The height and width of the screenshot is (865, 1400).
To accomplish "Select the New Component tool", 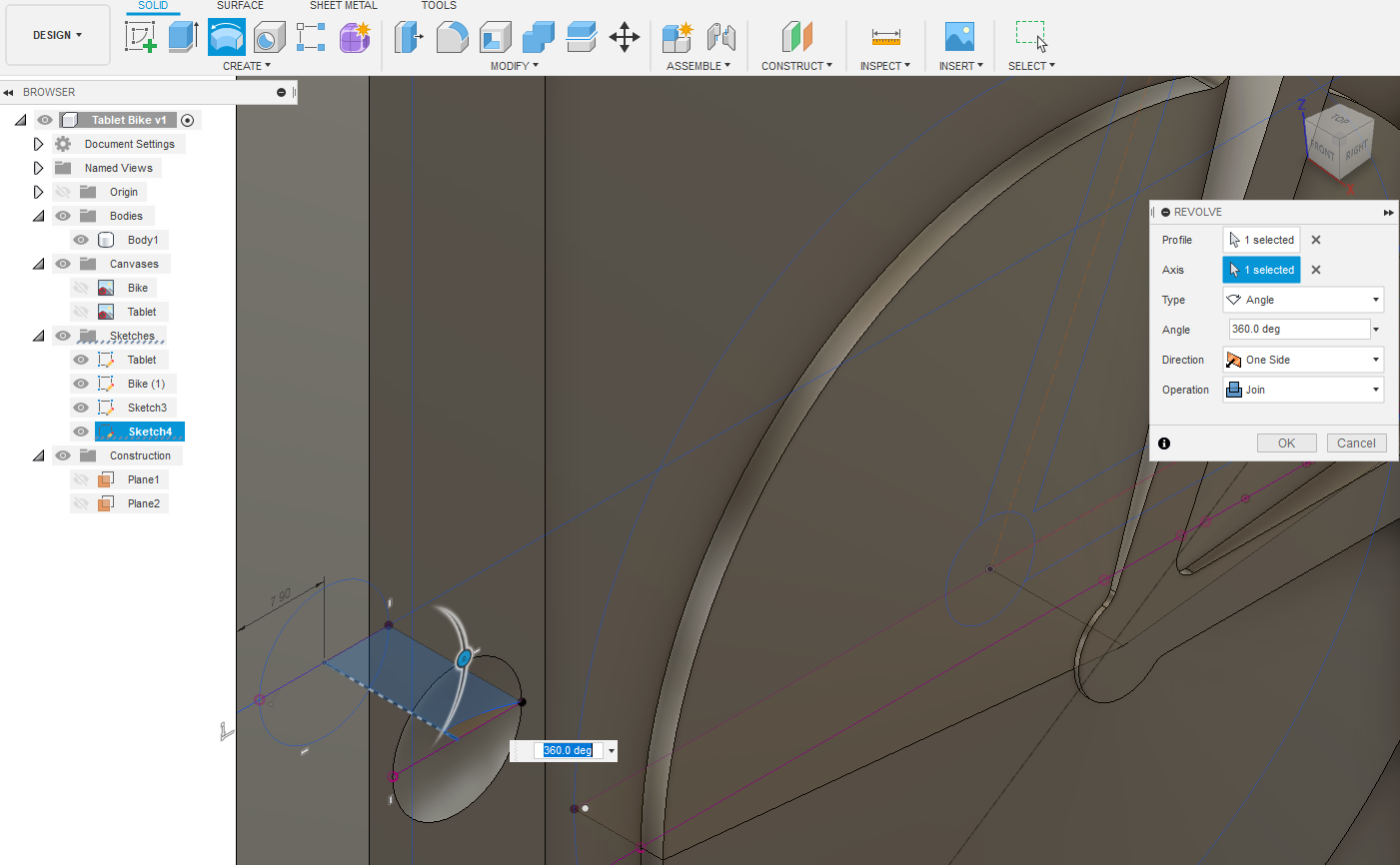I will point(678,37).
